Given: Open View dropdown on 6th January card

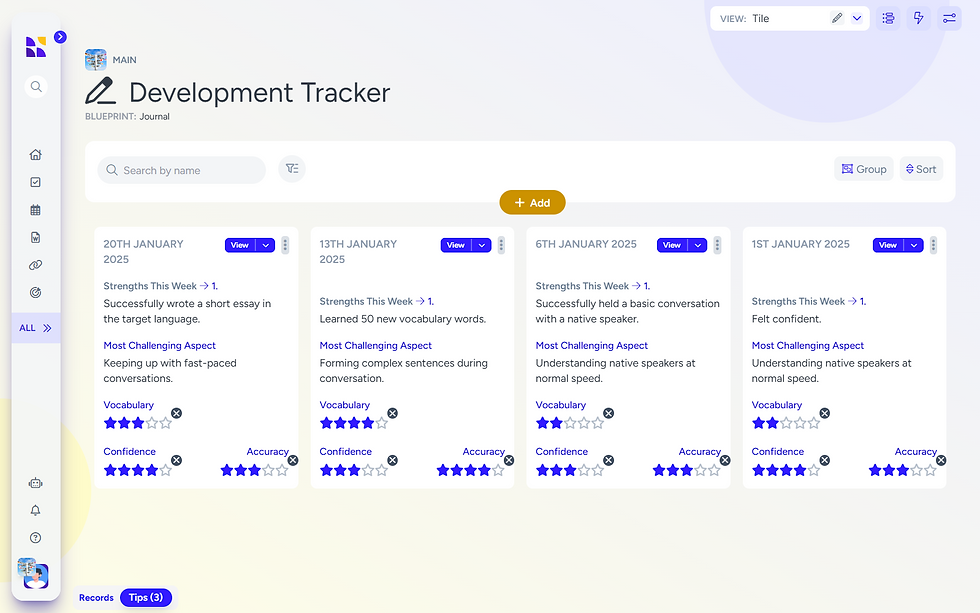Looking at the screenshot, I should [x=698, y=245].
